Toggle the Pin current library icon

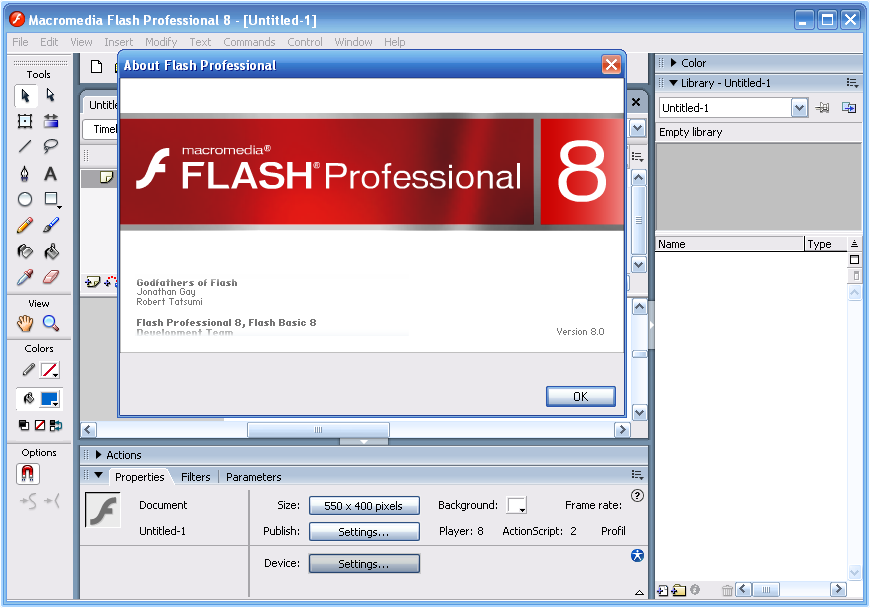click(x=823, y=108)
